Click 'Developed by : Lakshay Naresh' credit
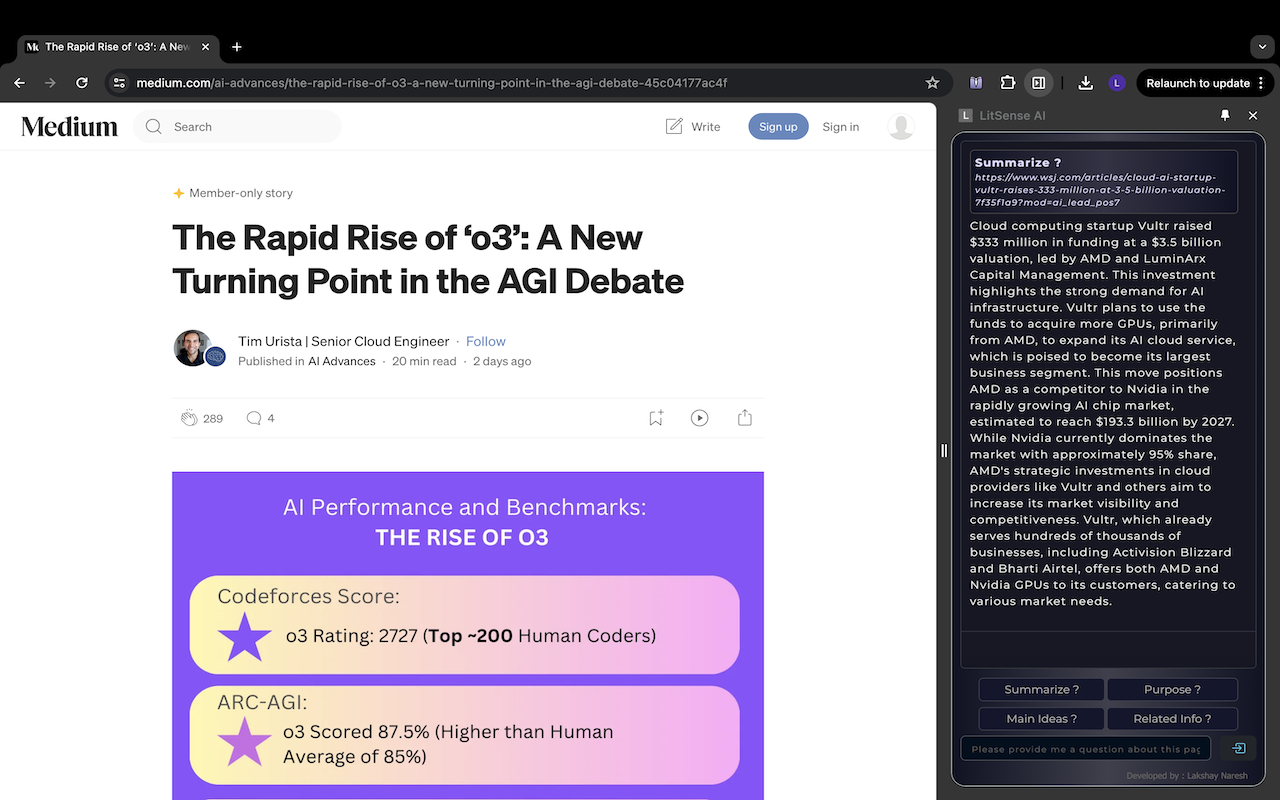The width and height of the screenshot is (1280, 800). click(x=1189, y=776)
